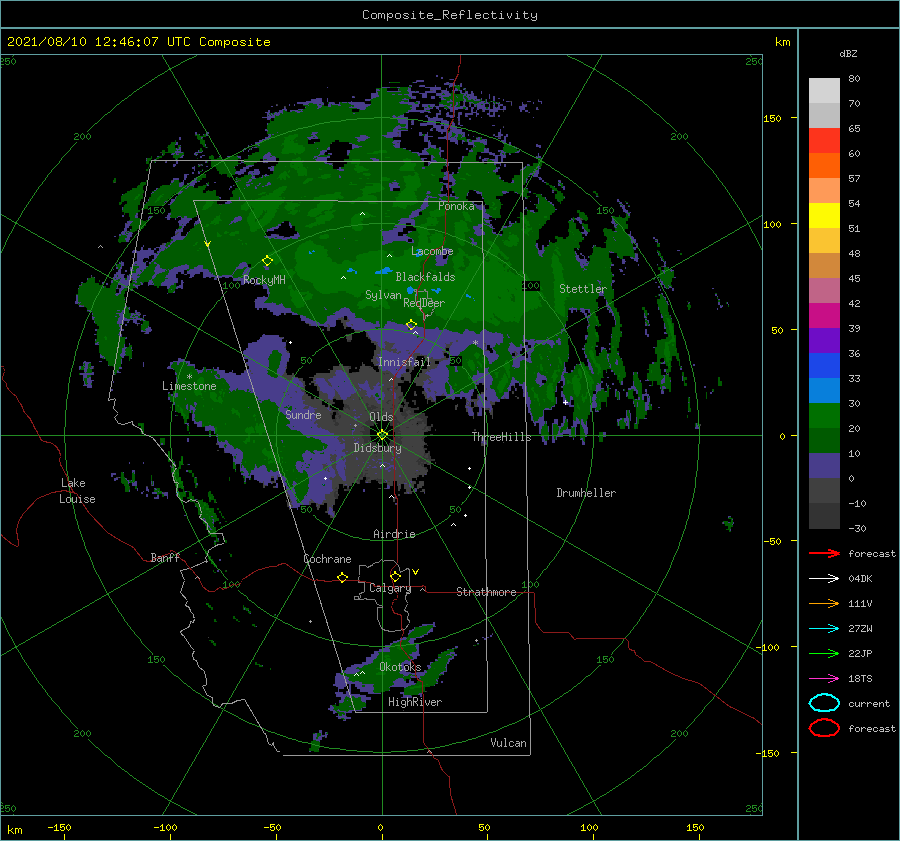Click the red forecast arrow legend icon
Viewport: 900px width, 841px height.
click(x=824, y=553)
